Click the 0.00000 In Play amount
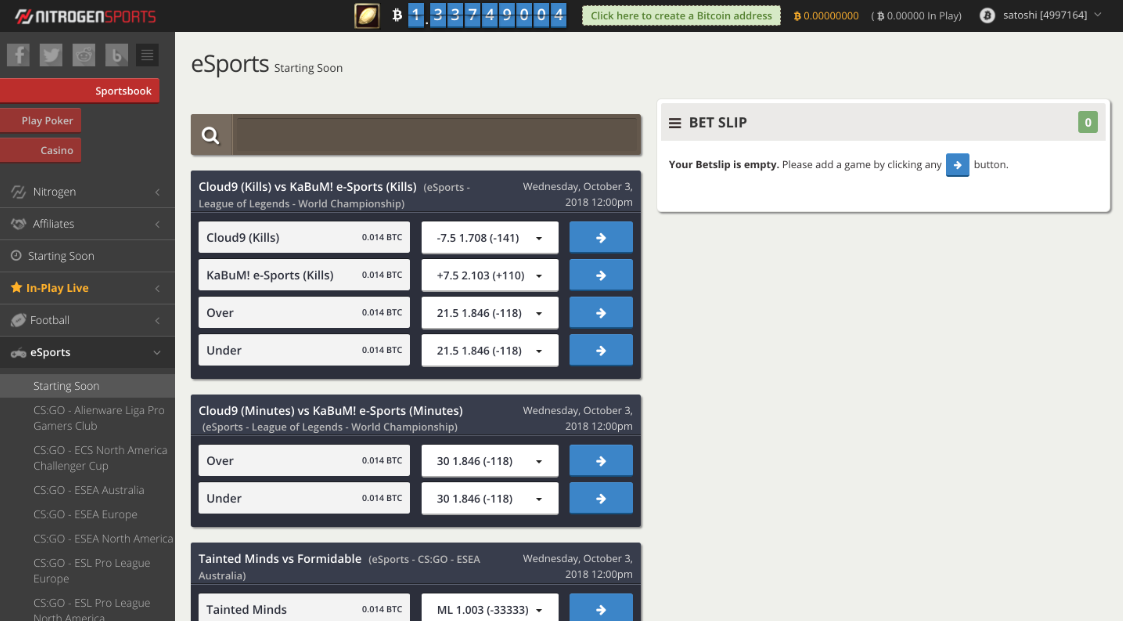Screen dimensions: 1123x621 [916, 16]
